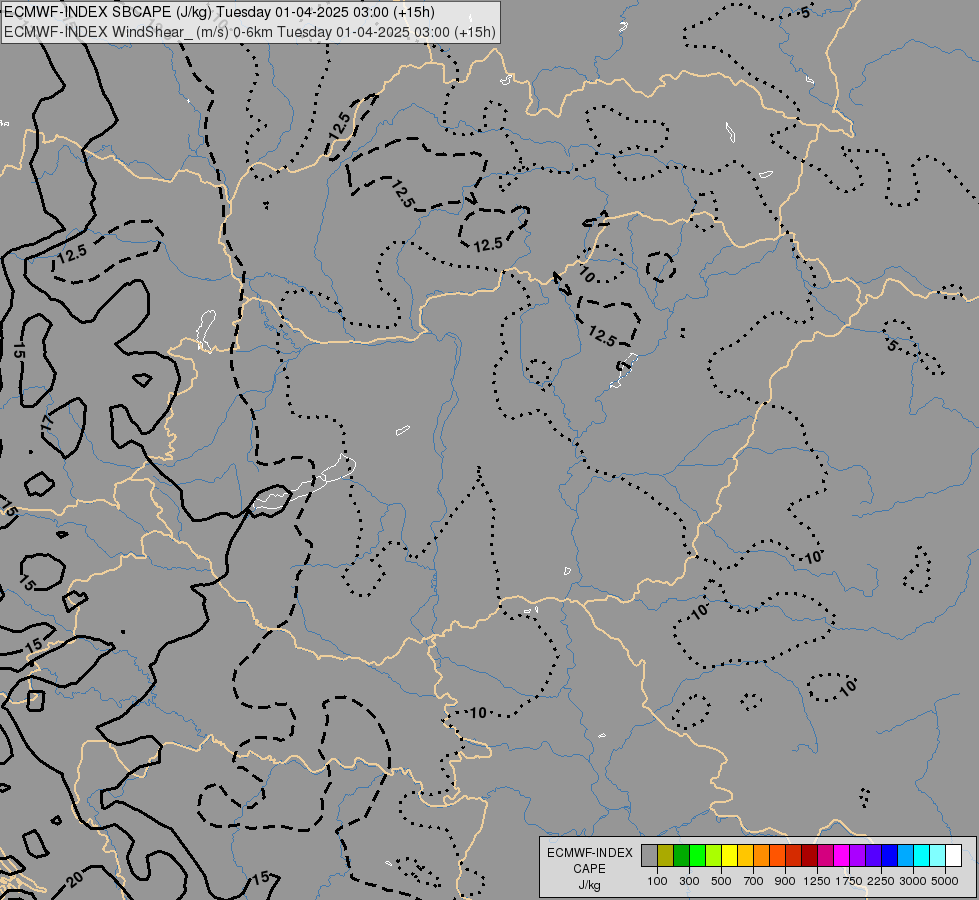Pick the dark green legend swatch

[x=681, y=856]
